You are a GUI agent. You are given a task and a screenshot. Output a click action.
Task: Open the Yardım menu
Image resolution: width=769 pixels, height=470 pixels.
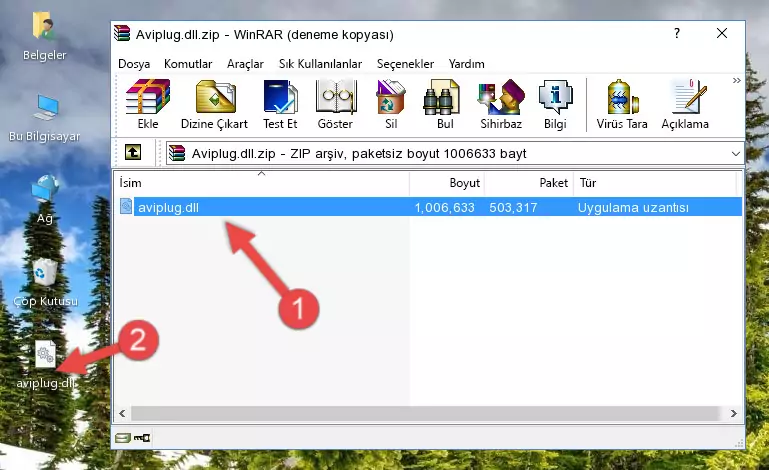pos(466,64)
